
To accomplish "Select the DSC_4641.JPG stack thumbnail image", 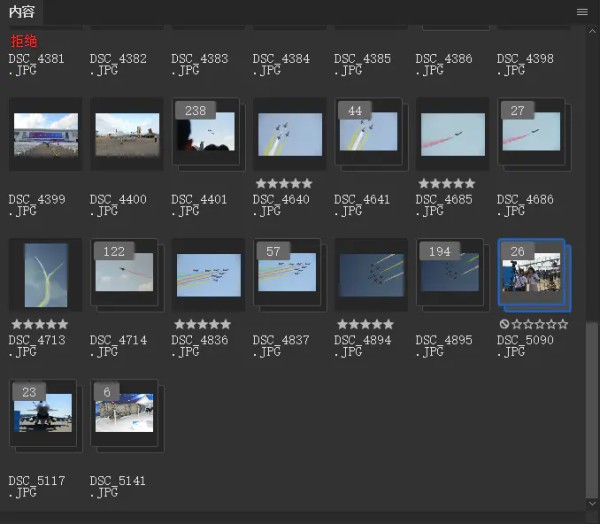I will click(368, 131).
